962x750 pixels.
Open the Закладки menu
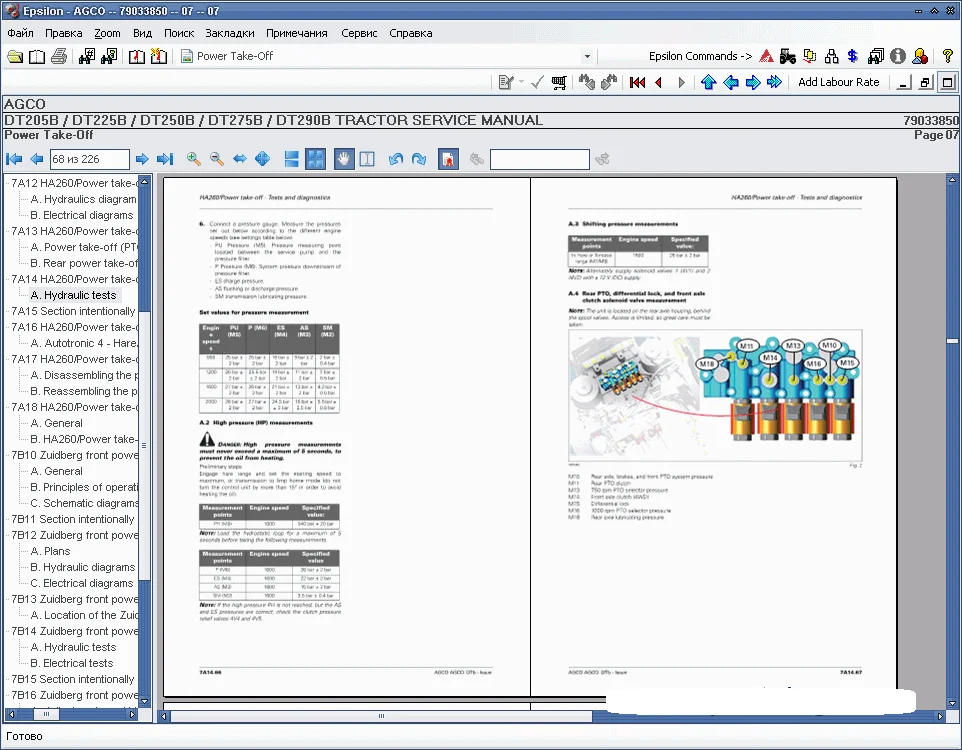point(230,33)
